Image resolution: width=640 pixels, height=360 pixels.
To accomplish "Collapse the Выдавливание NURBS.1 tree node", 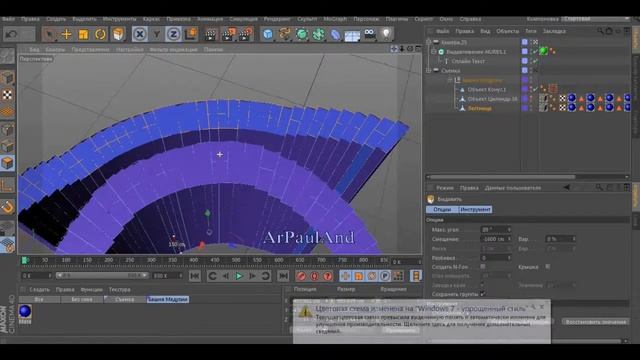I will tap(433, 51).
